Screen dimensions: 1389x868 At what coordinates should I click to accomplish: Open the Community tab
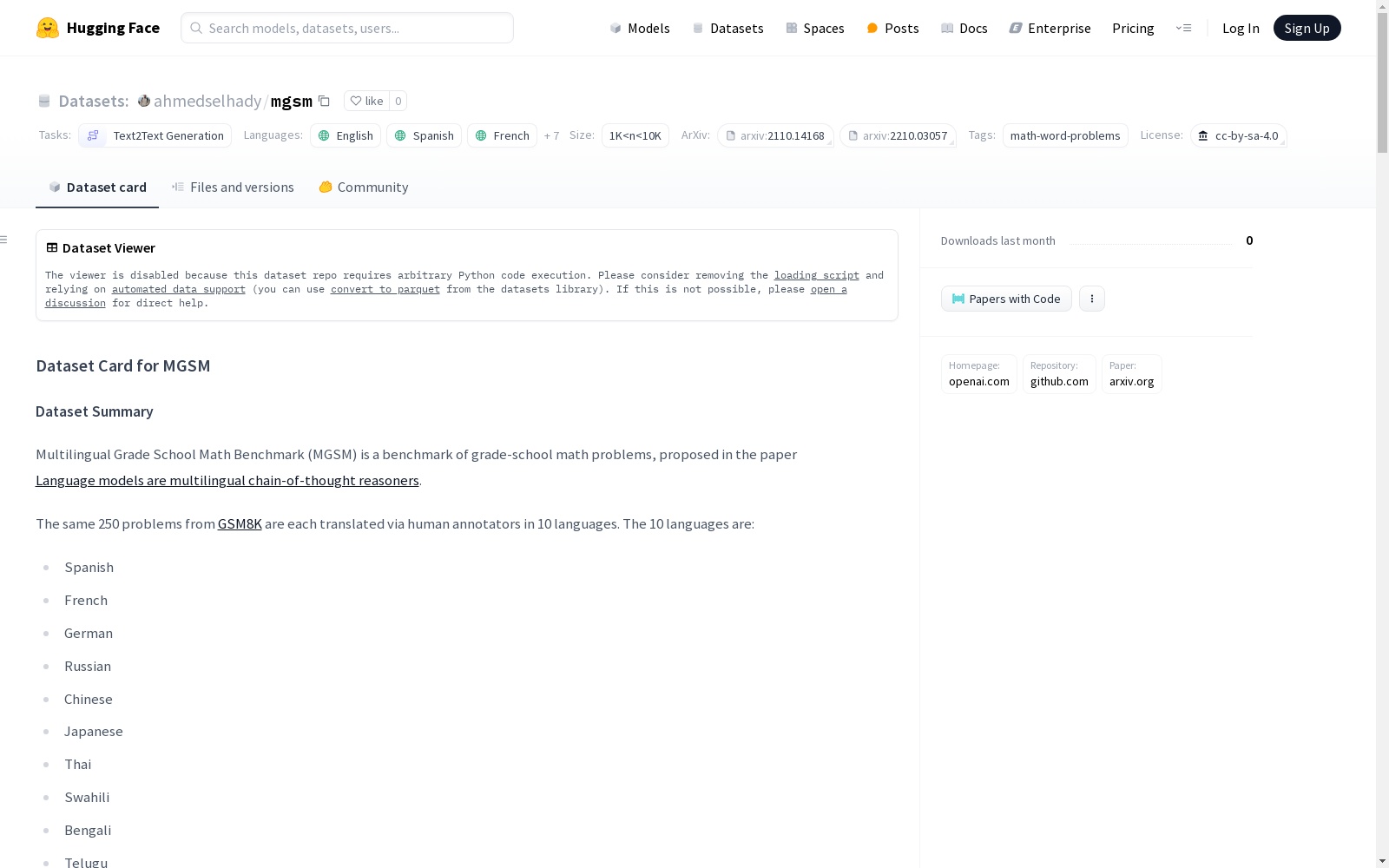point(363,187)
